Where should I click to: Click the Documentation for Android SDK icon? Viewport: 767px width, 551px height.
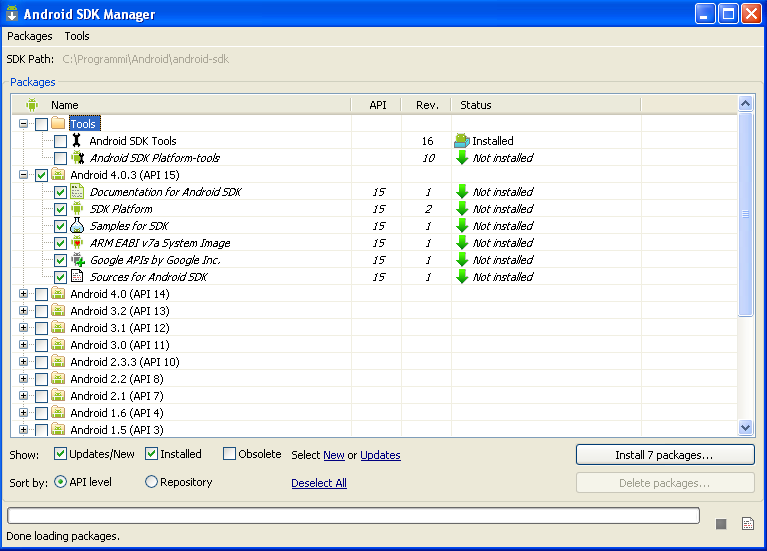coord(77,191)
